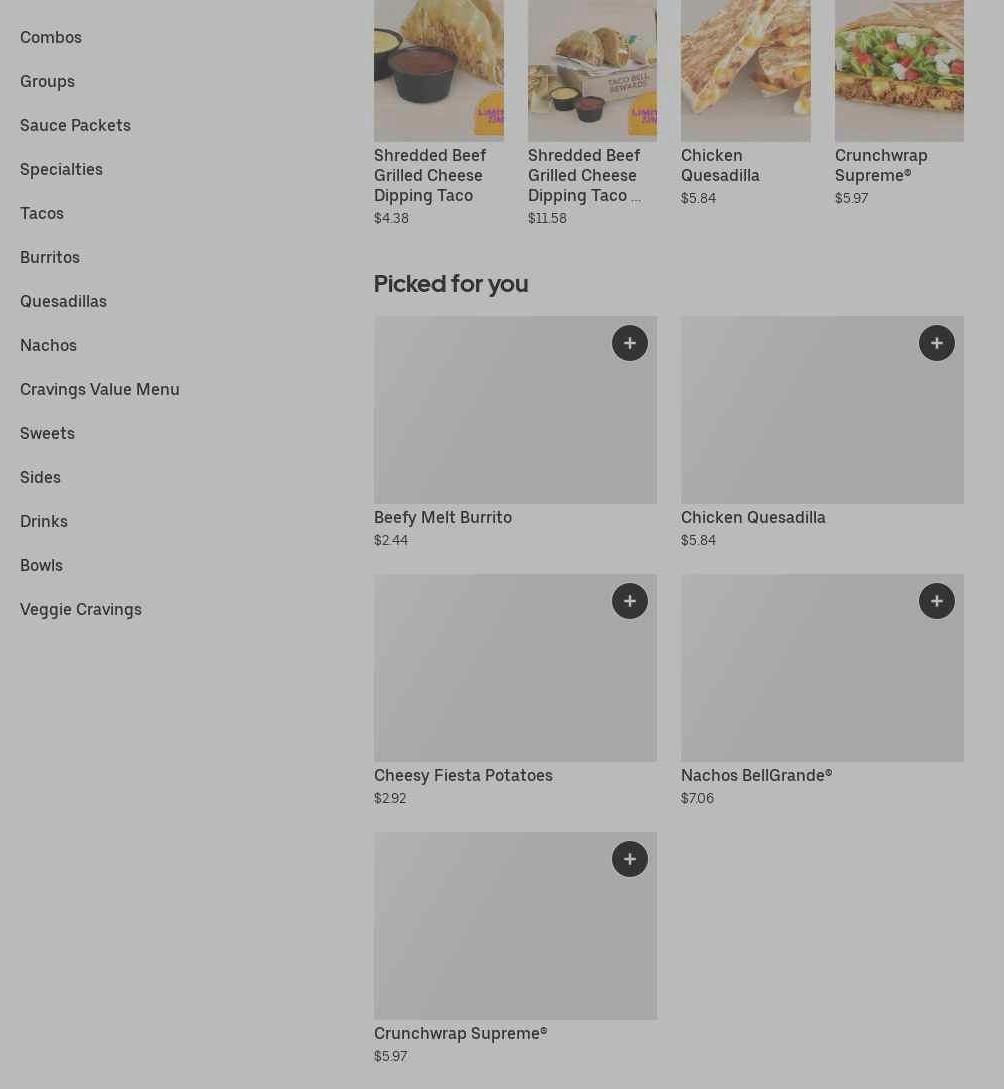Add Nachos BellGrande with plus icon
The width and height of the screenshot is (1004, 1089).
coord(937,601)
